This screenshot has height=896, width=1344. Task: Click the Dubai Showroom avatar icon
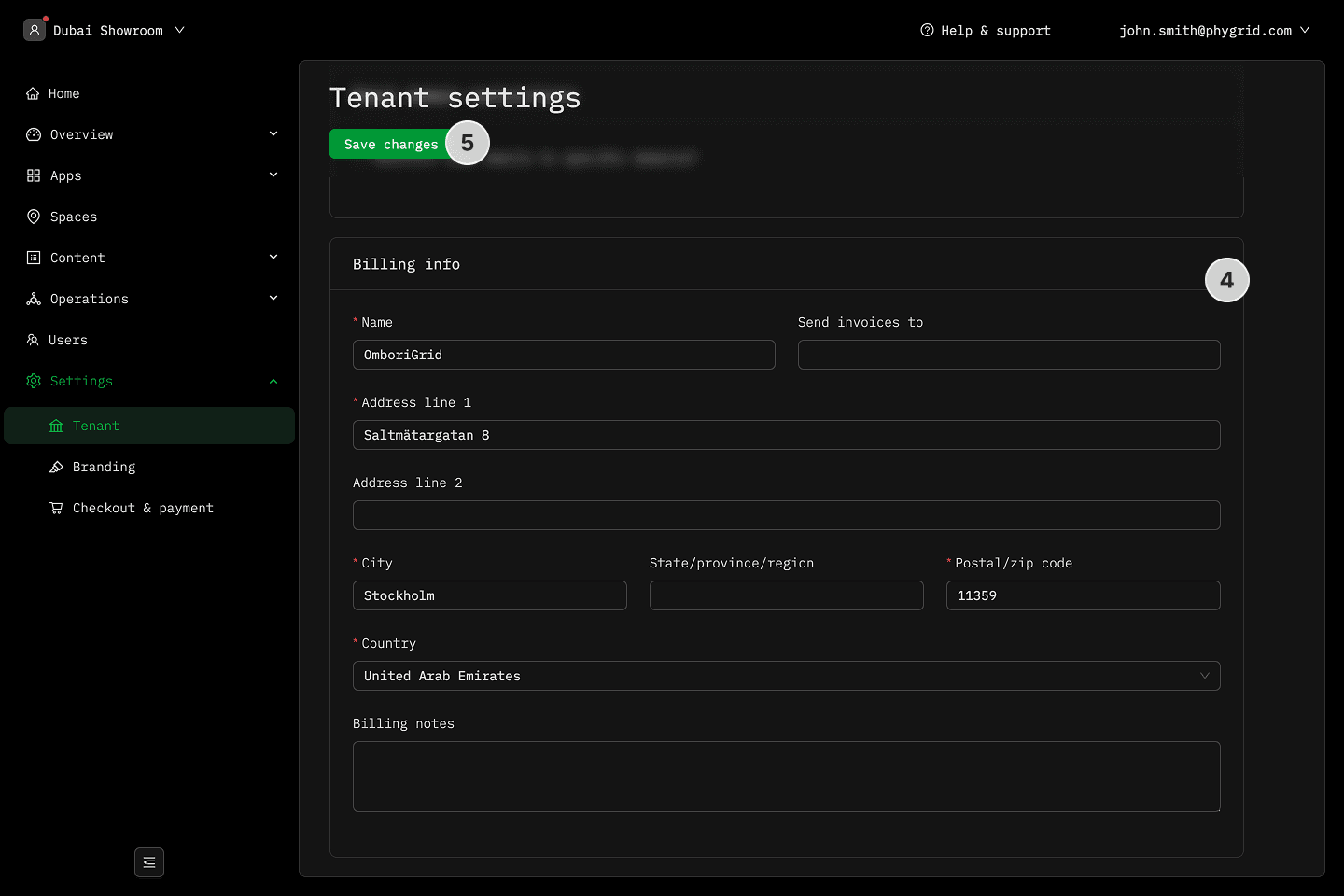click(x=35, y=30)
